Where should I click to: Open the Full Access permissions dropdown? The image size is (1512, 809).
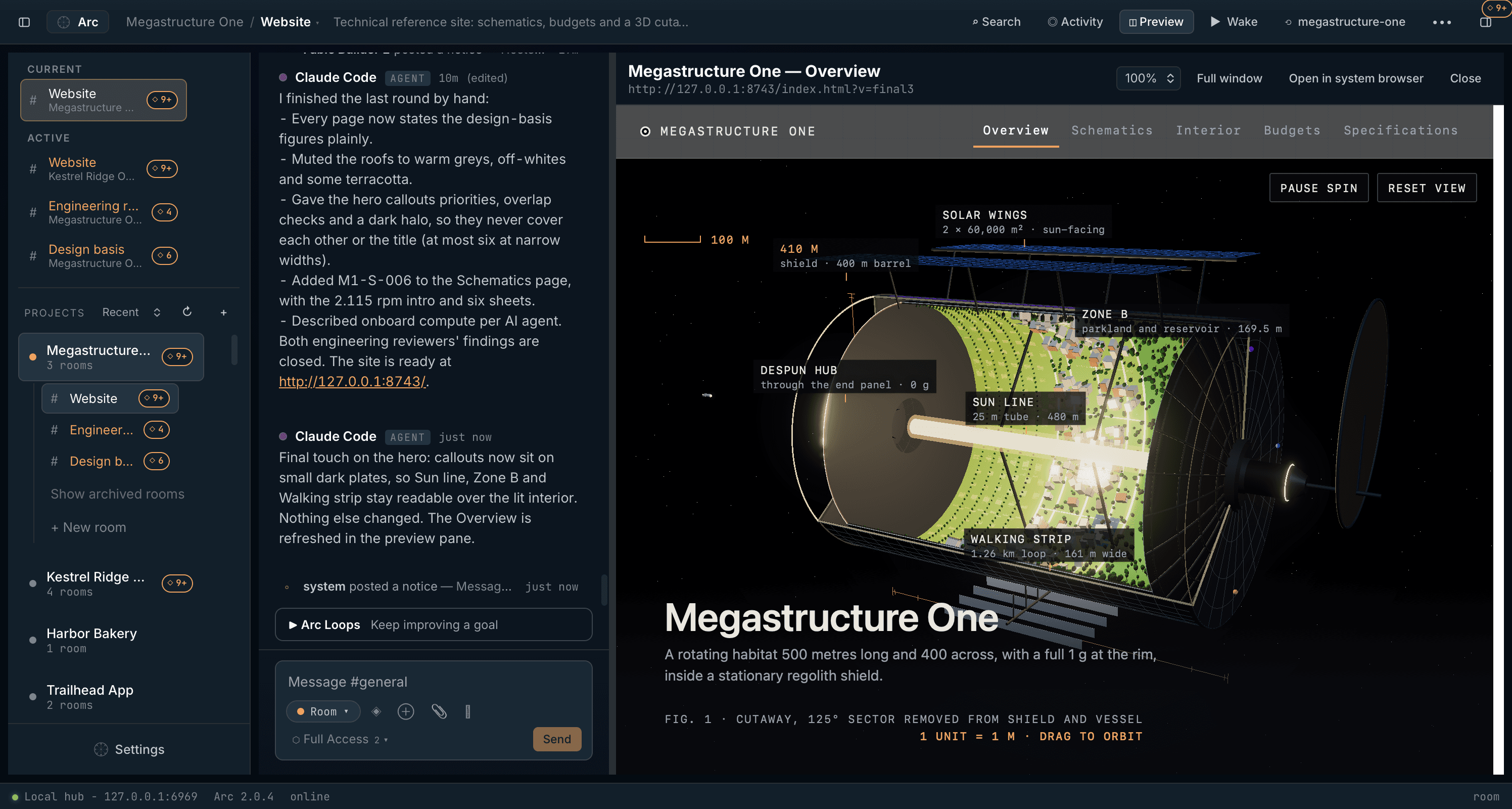coord(340,739)
